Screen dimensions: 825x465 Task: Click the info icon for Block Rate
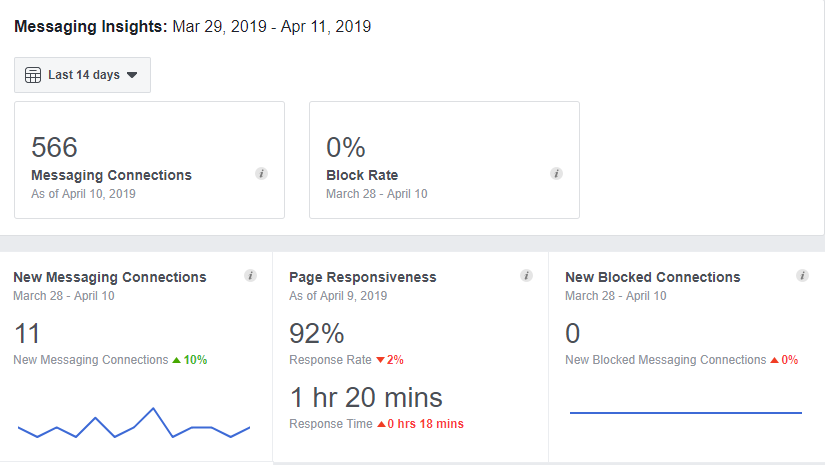[x=556, y=174]
